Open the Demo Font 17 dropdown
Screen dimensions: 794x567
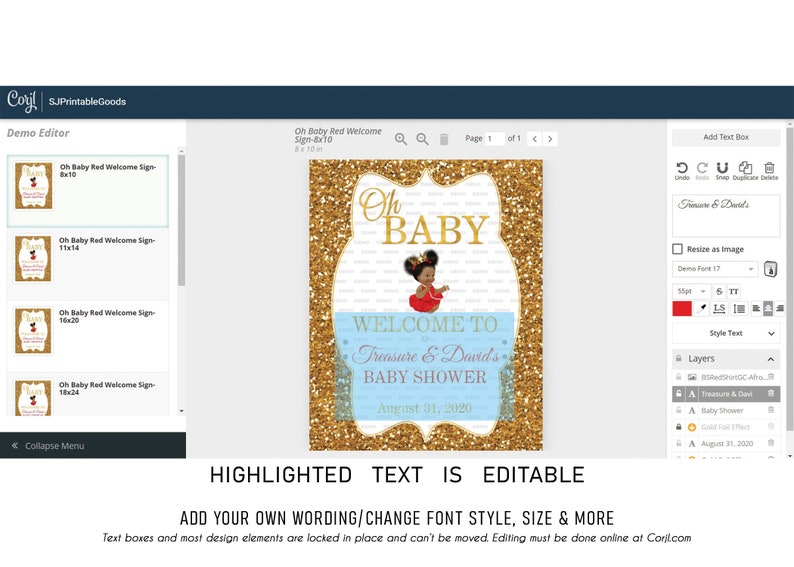click(x=715, y=269)
